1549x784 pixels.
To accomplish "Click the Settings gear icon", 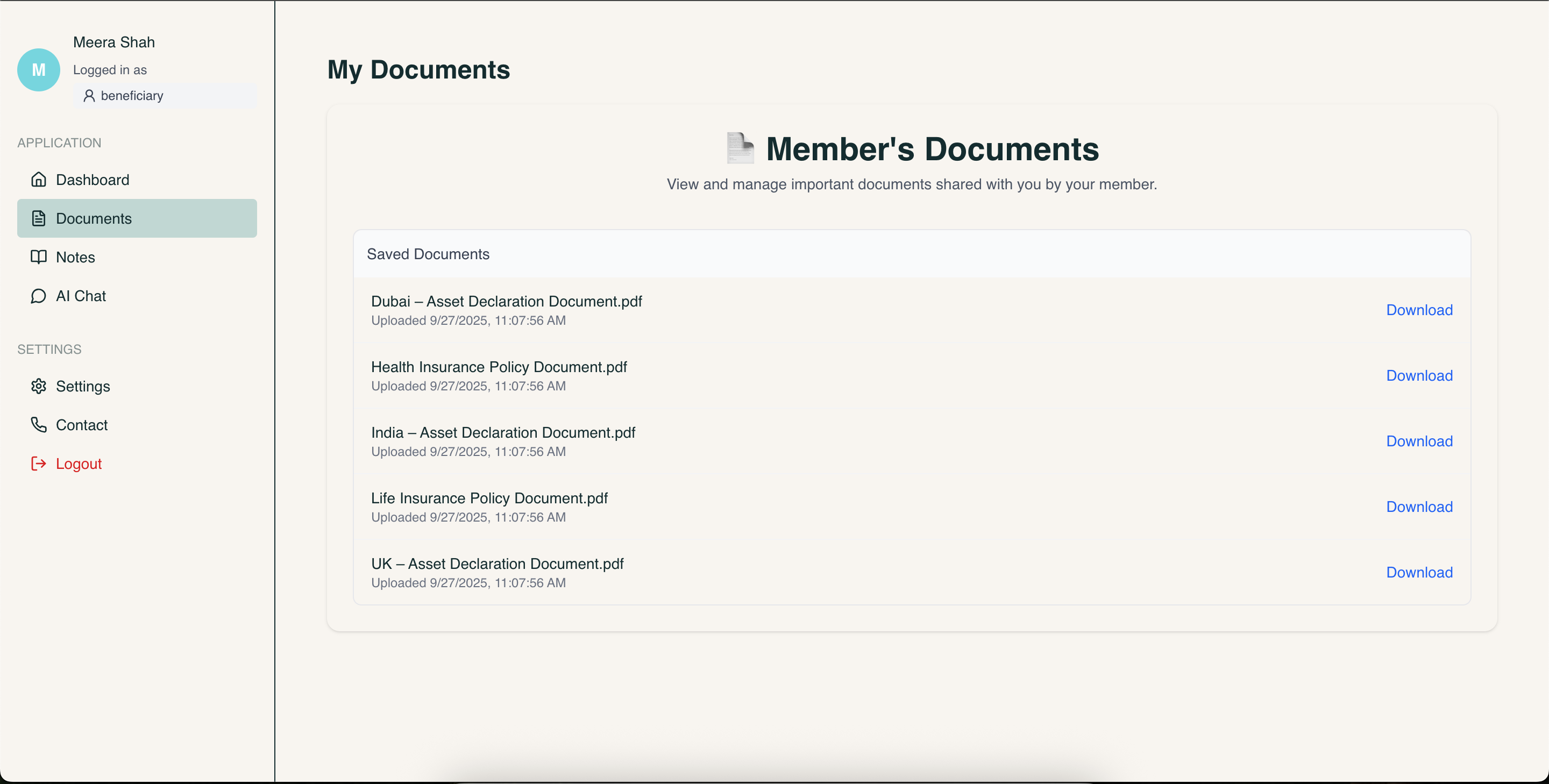I will 39,386.
